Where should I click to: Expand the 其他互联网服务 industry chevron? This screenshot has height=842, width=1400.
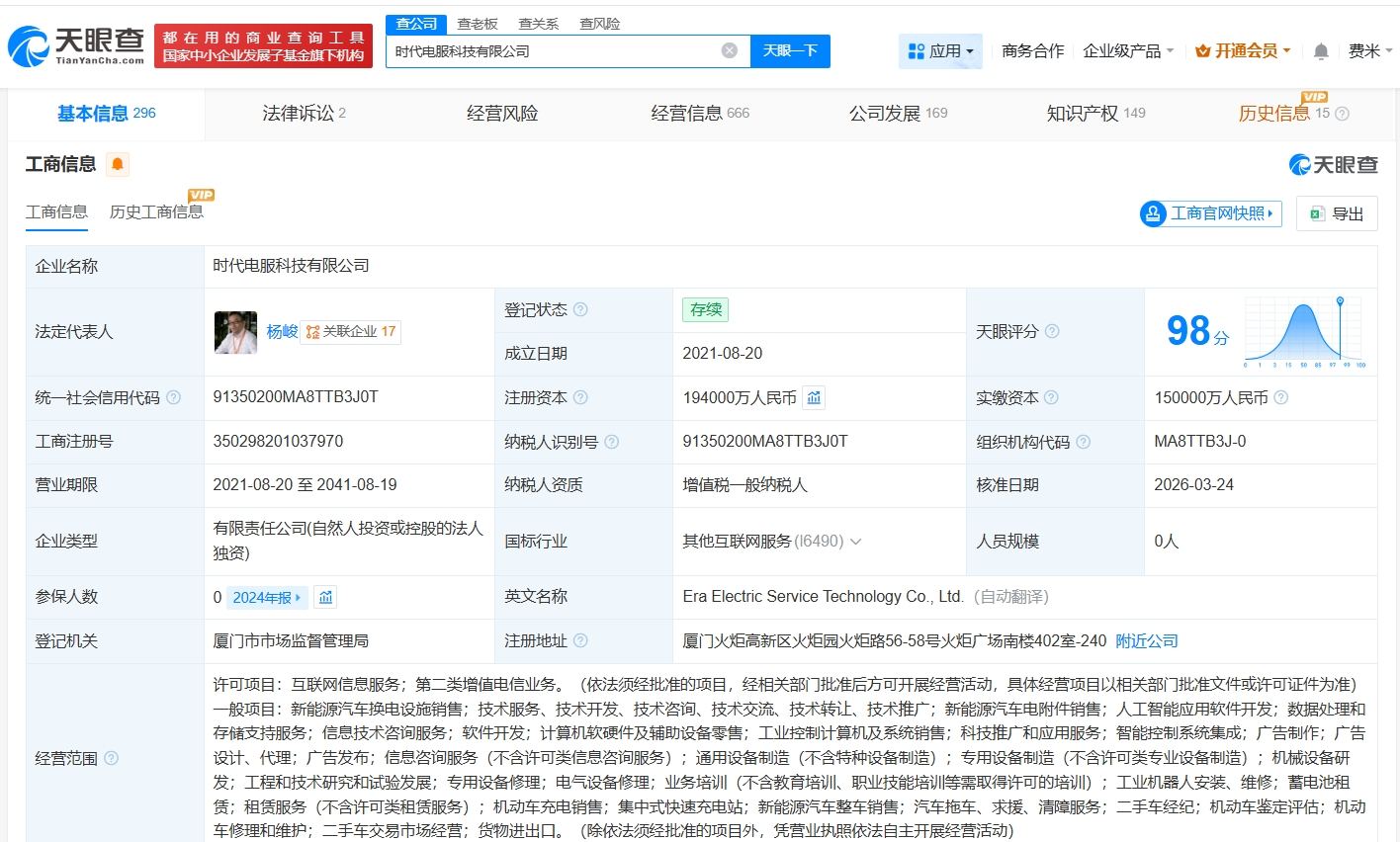pyautogui.click(x=855, y=542)
